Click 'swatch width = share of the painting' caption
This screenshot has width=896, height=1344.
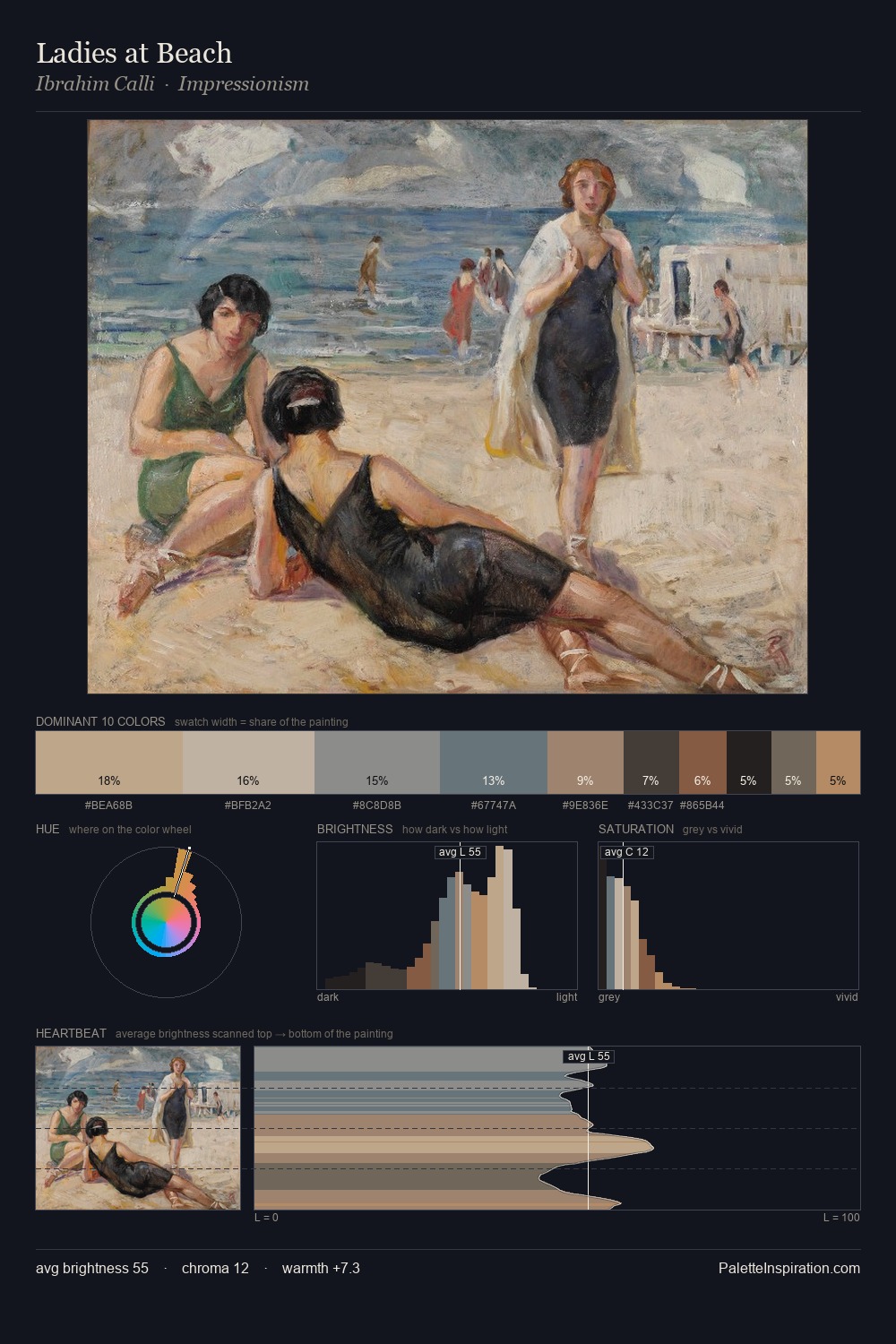click(262, 722)
